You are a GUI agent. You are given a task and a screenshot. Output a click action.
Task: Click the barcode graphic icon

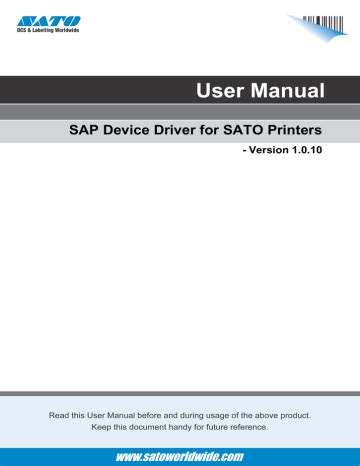[x=318, y=29]
